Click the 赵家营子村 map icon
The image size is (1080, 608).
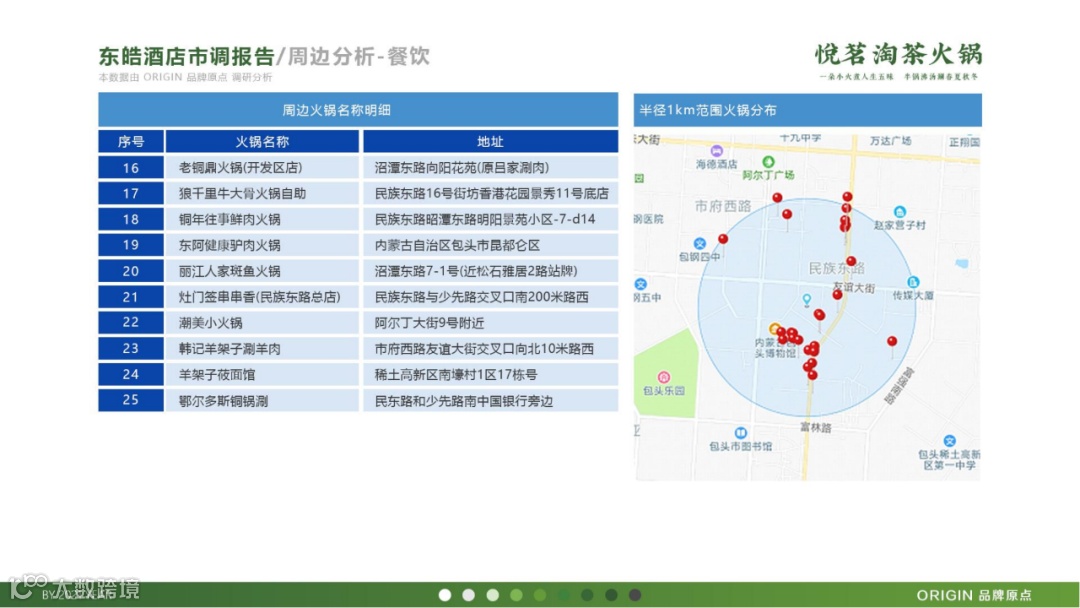pyautogui.click(x=900, y=212)
